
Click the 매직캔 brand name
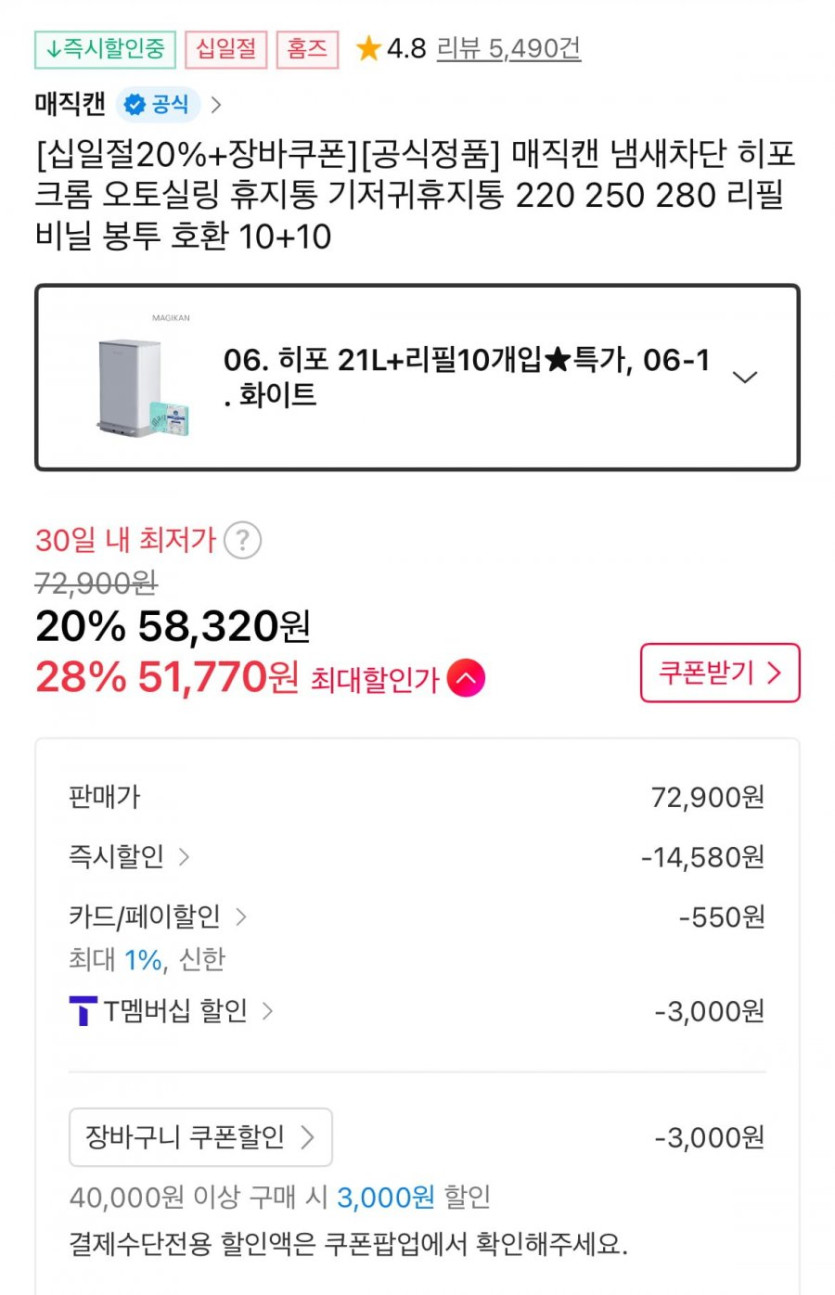coord(70,104)
